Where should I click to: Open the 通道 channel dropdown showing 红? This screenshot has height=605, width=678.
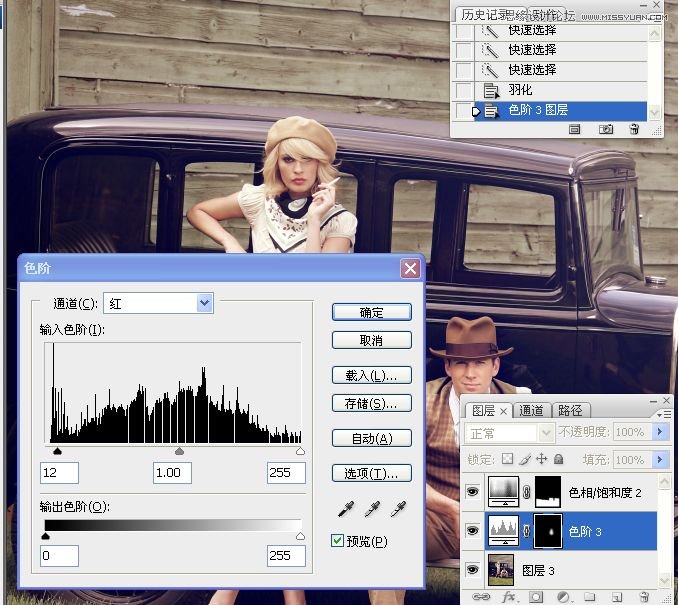point(204,303)
